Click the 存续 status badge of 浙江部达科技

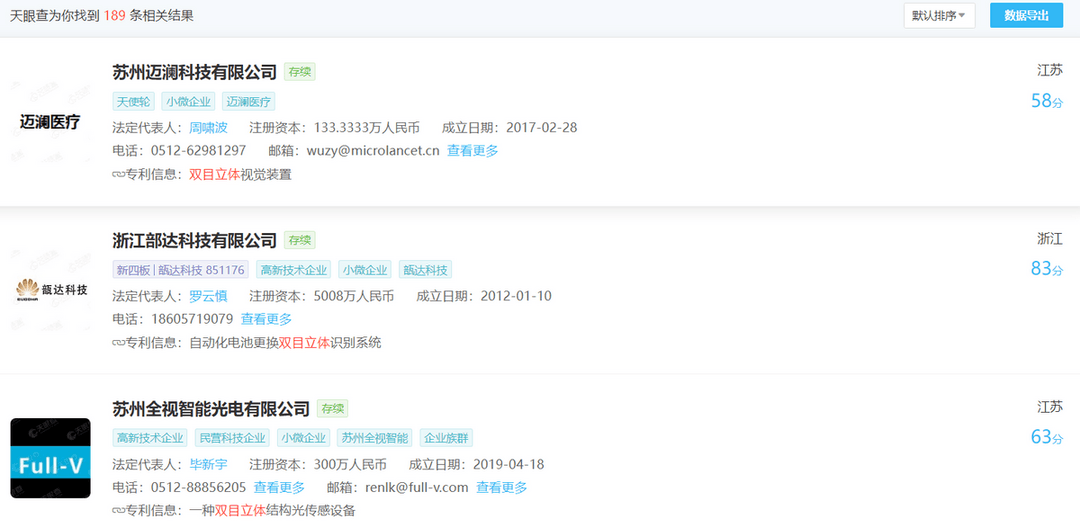point(300,240)
